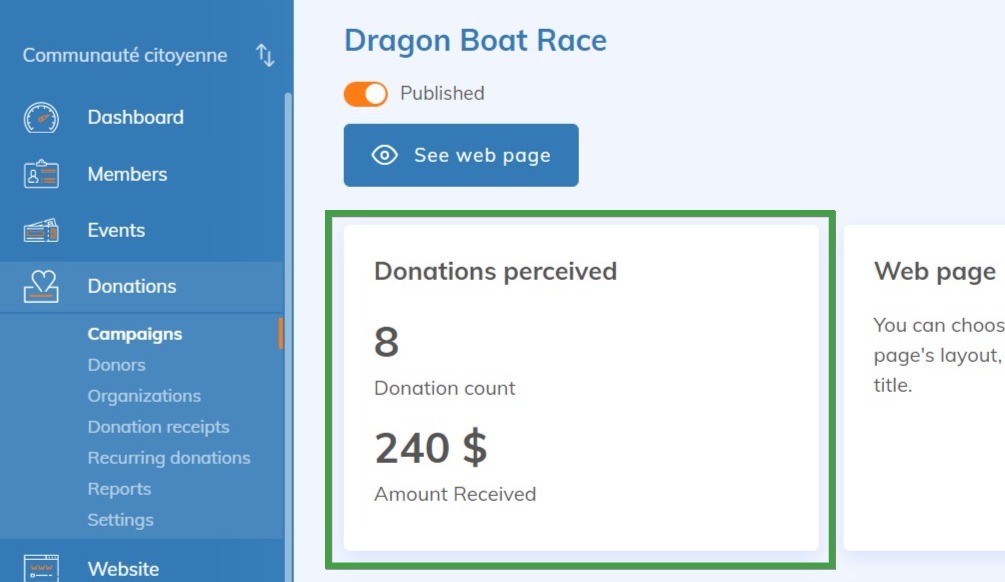1005x582 pixels.
Task: Open the donation Reports page
Action: pyautogui.click(x=119, y=489)
